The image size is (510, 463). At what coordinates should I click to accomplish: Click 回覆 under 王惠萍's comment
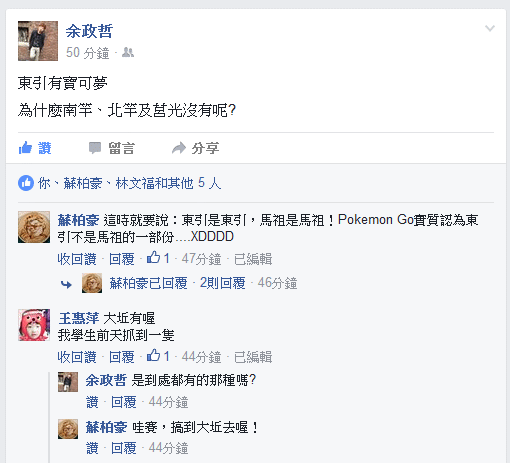122,357
